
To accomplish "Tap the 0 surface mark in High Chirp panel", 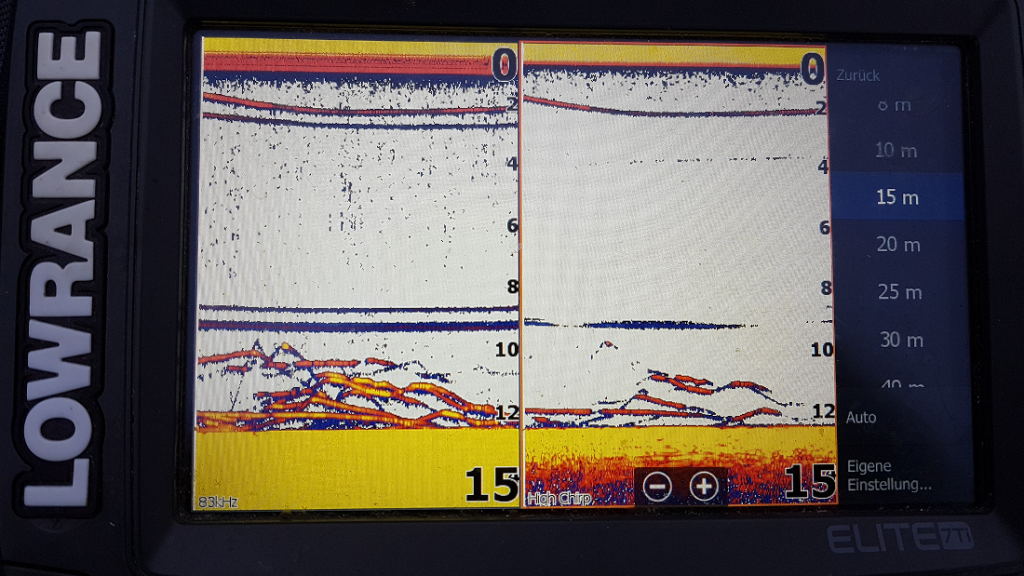I will point(812,68).
